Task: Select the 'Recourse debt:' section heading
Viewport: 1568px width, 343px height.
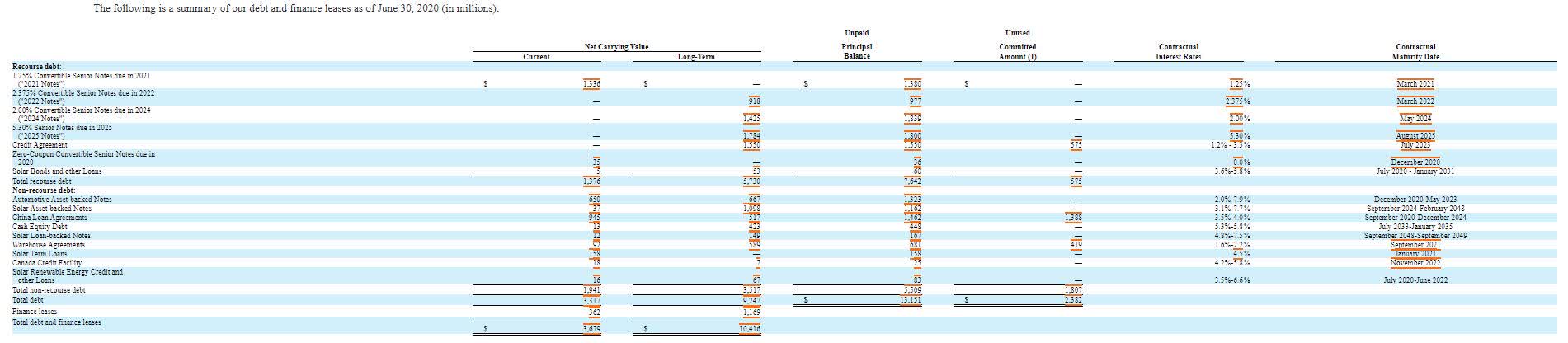Action: pos(37,67)
